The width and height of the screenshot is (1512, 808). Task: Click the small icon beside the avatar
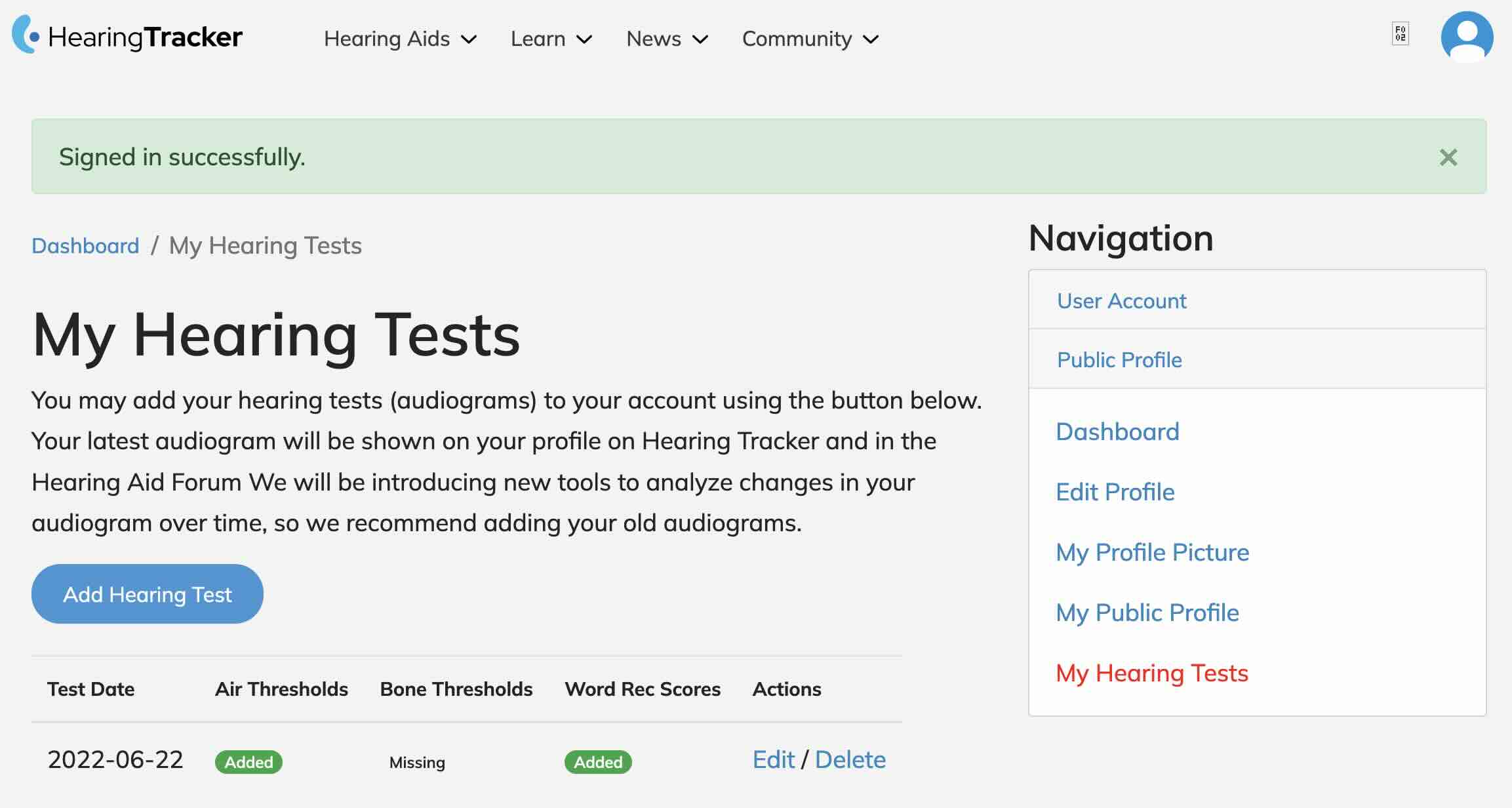coord(1400,33)
